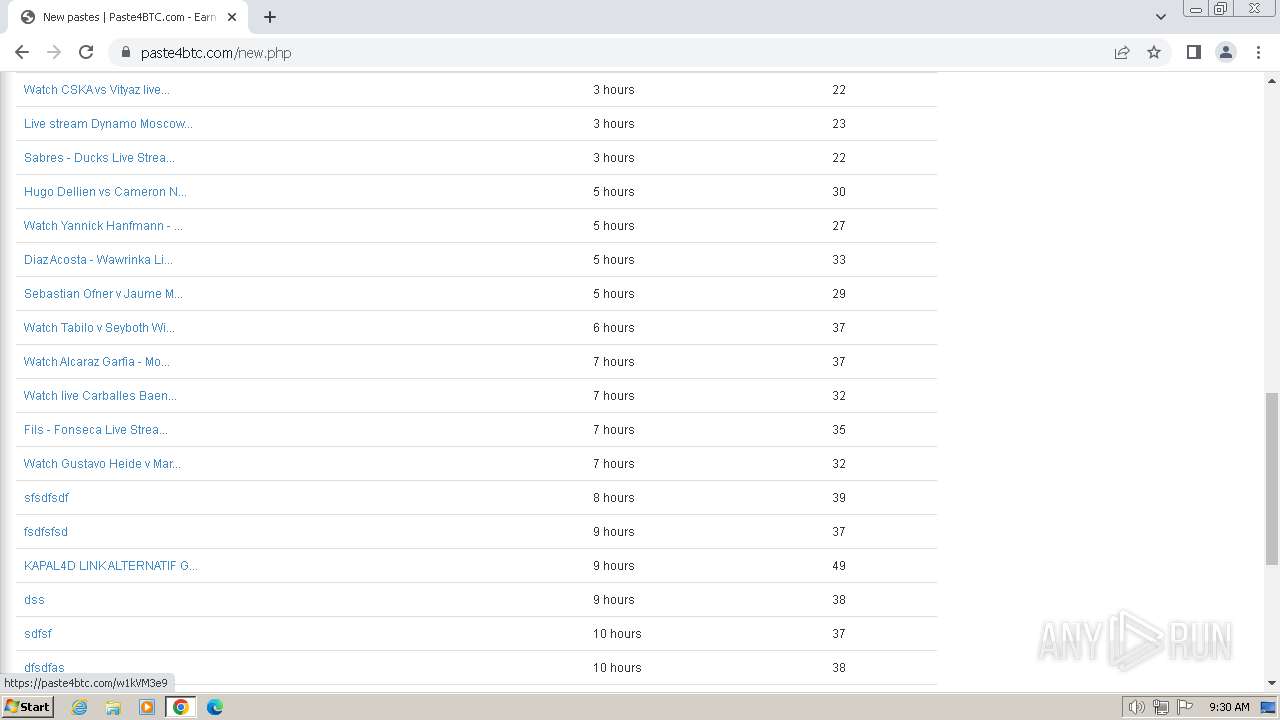
Task: Go forward to the next page
Action: click(54, 52)
